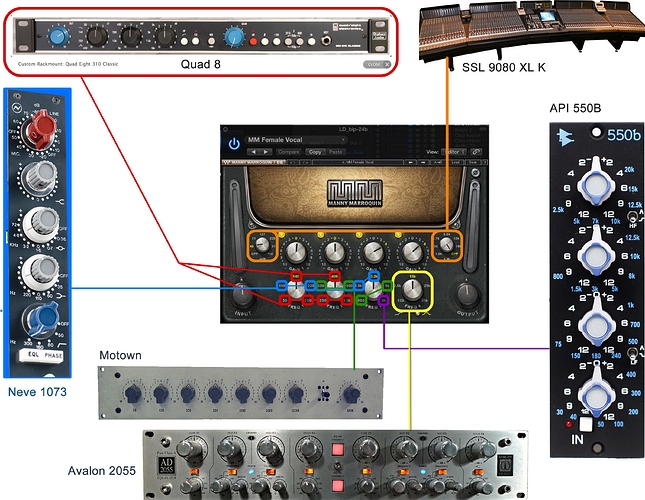Click the Waves next preset arrow
645x500 pixels.
[x=423, y=162]
